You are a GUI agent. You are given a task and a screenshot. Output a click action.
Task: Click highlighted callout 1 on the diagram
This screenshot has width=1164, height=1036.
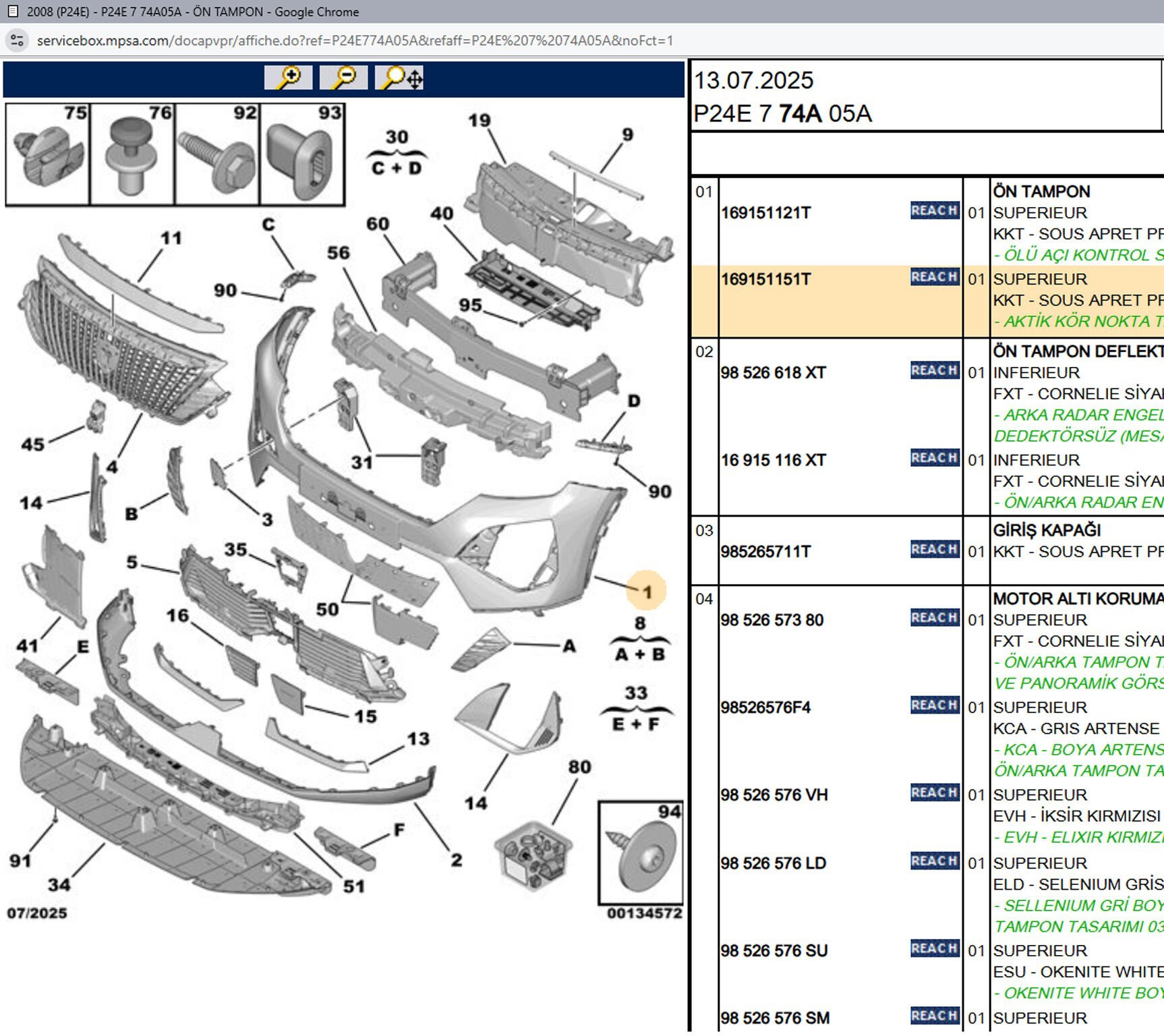click(x=647, y=592)
